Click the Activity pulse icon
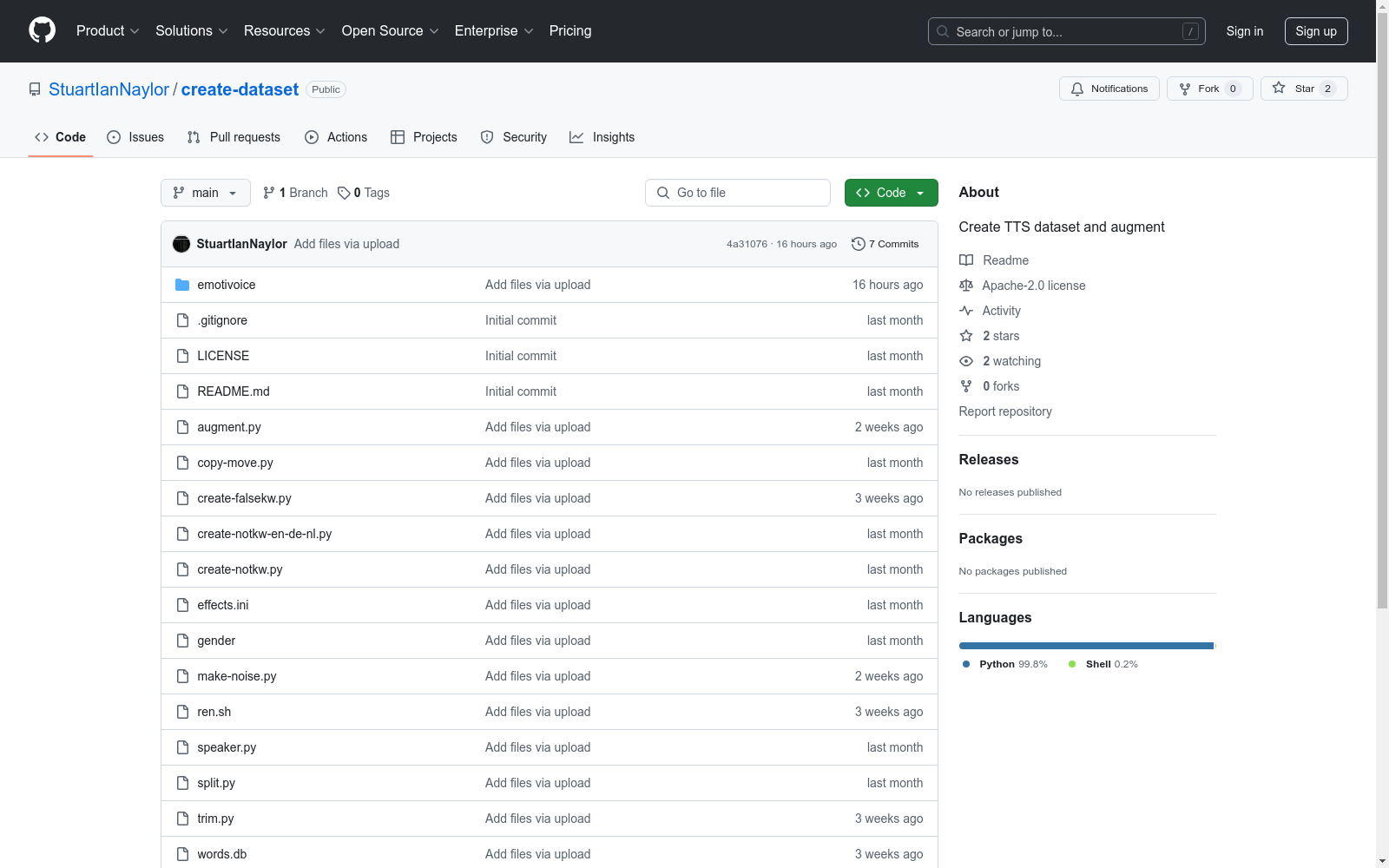Screen dimensions: 1389x868 966,311
